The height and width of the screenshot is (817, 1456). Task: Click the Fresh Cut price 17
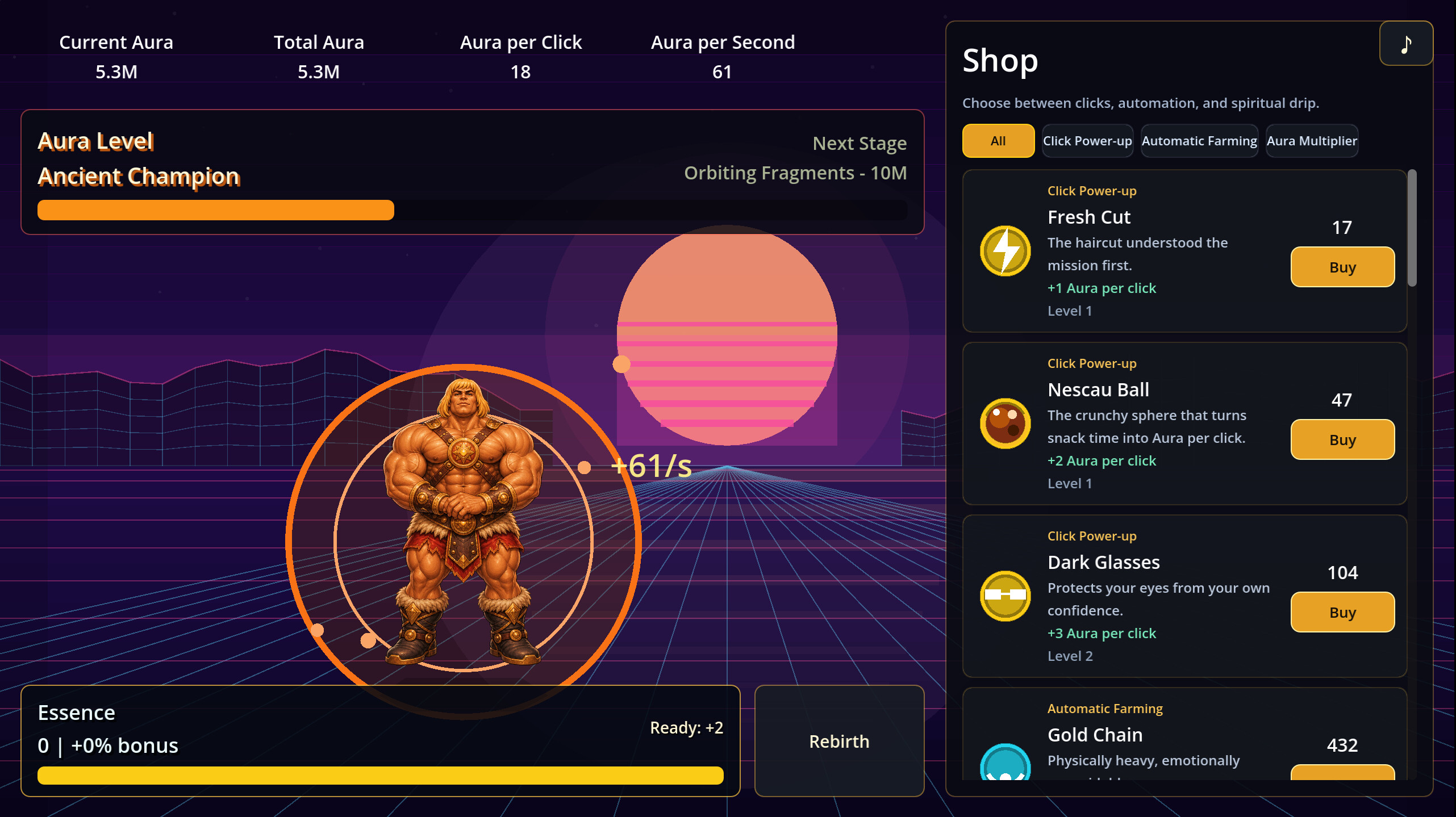(x=1342, y=228)
